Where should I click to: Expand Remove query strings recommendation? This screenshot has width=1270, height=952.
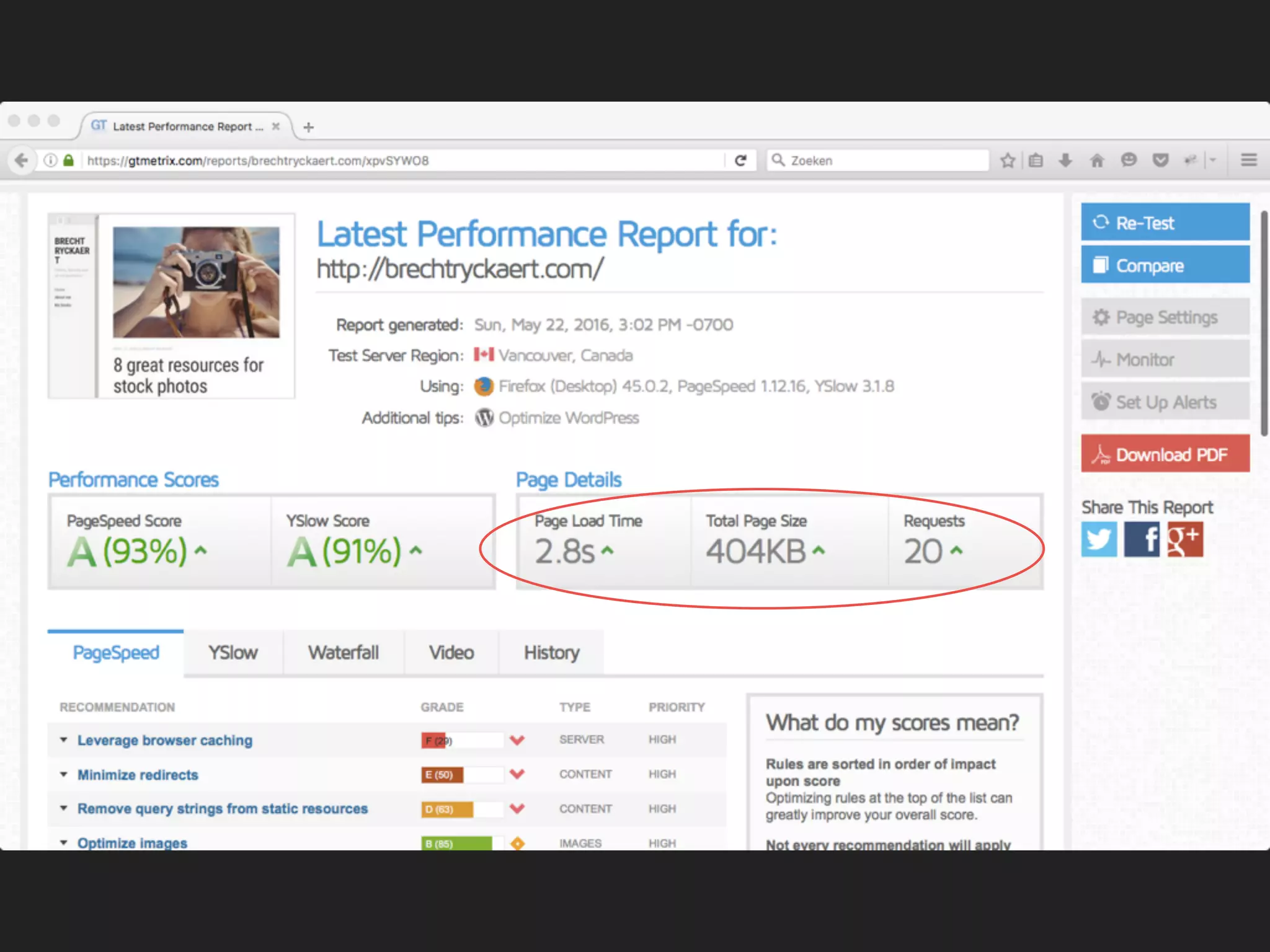pyautogui.click(x=222, y=809)
